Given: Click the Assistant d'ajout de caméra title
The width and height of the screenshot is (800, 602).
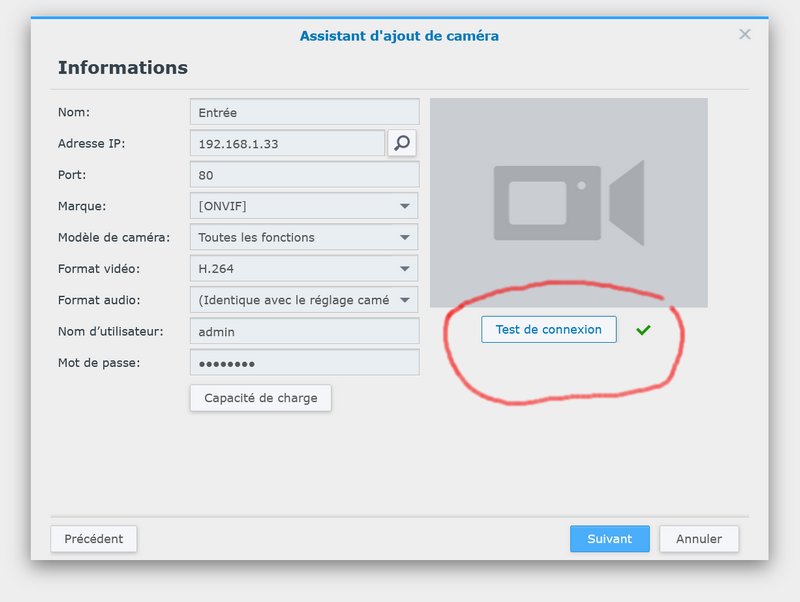Looking at the screenshot, I should pyautogui.click(x=399, y=36).
